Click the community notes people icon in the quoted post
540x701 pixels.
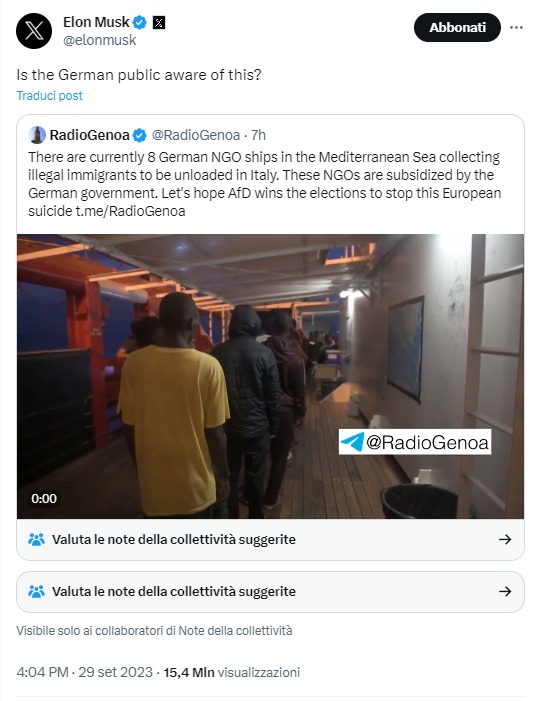pos(36,539)
